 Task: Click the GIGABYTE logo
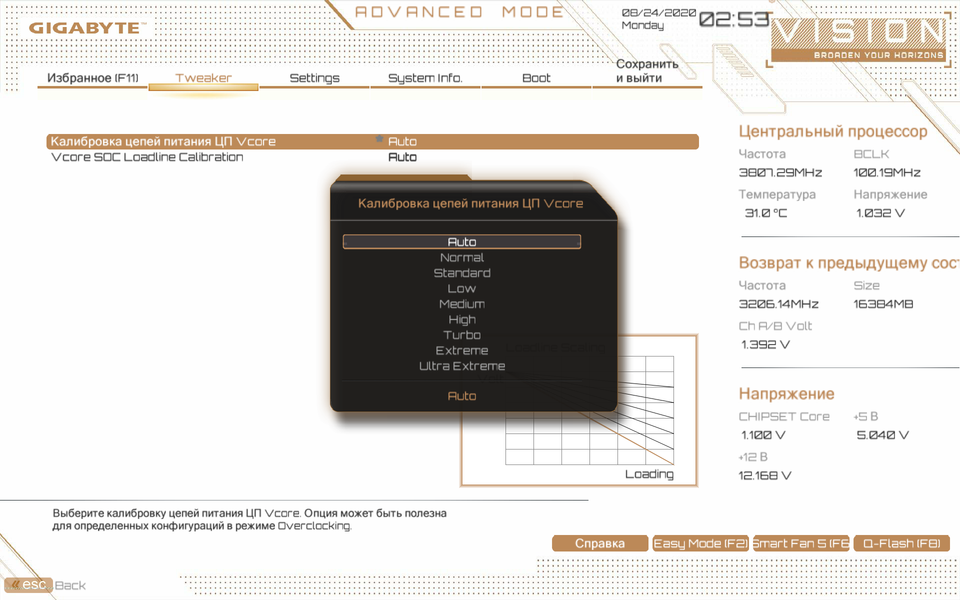click(88, 28)
